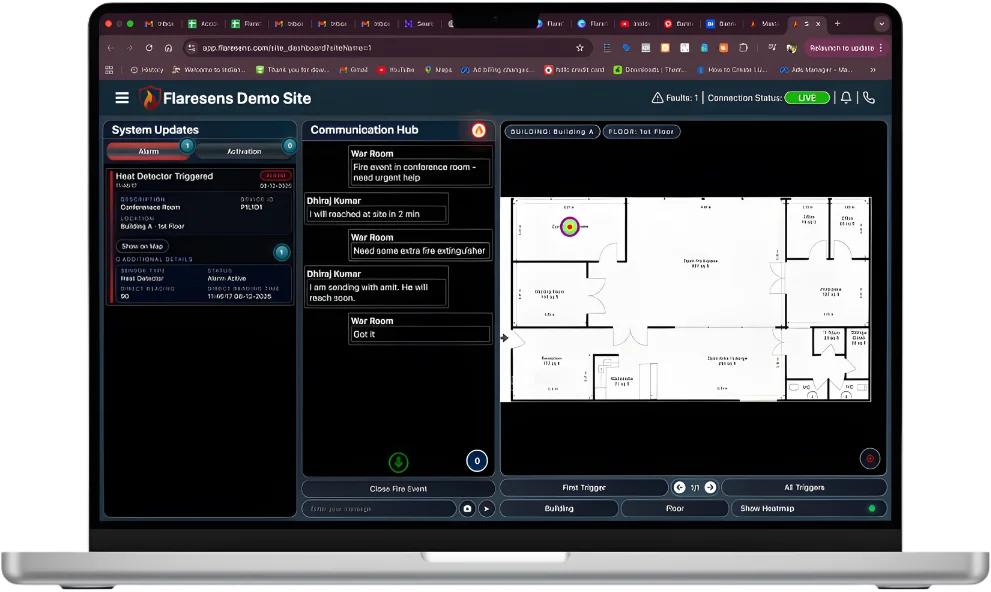
Task: Switch to the Alarm tab
Action: click(x=148, y=151)
